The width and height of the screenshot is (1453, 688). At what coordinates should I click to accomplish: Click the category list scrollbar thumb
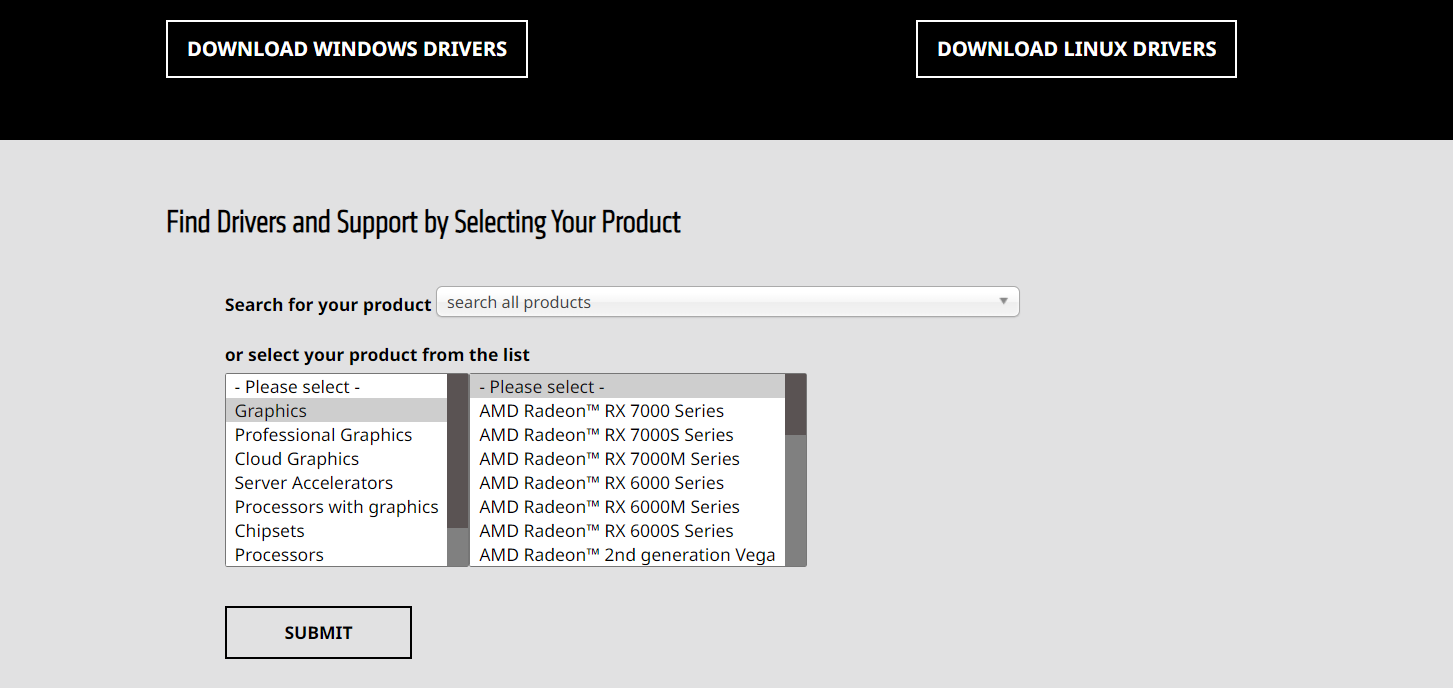[457, 451]
